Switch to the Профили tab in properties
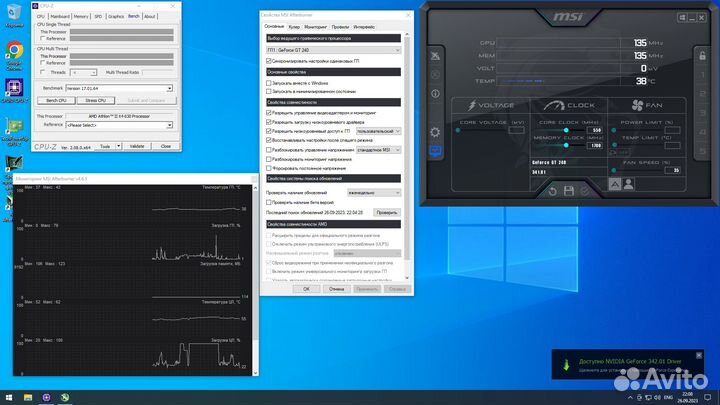 click(340, 27)
